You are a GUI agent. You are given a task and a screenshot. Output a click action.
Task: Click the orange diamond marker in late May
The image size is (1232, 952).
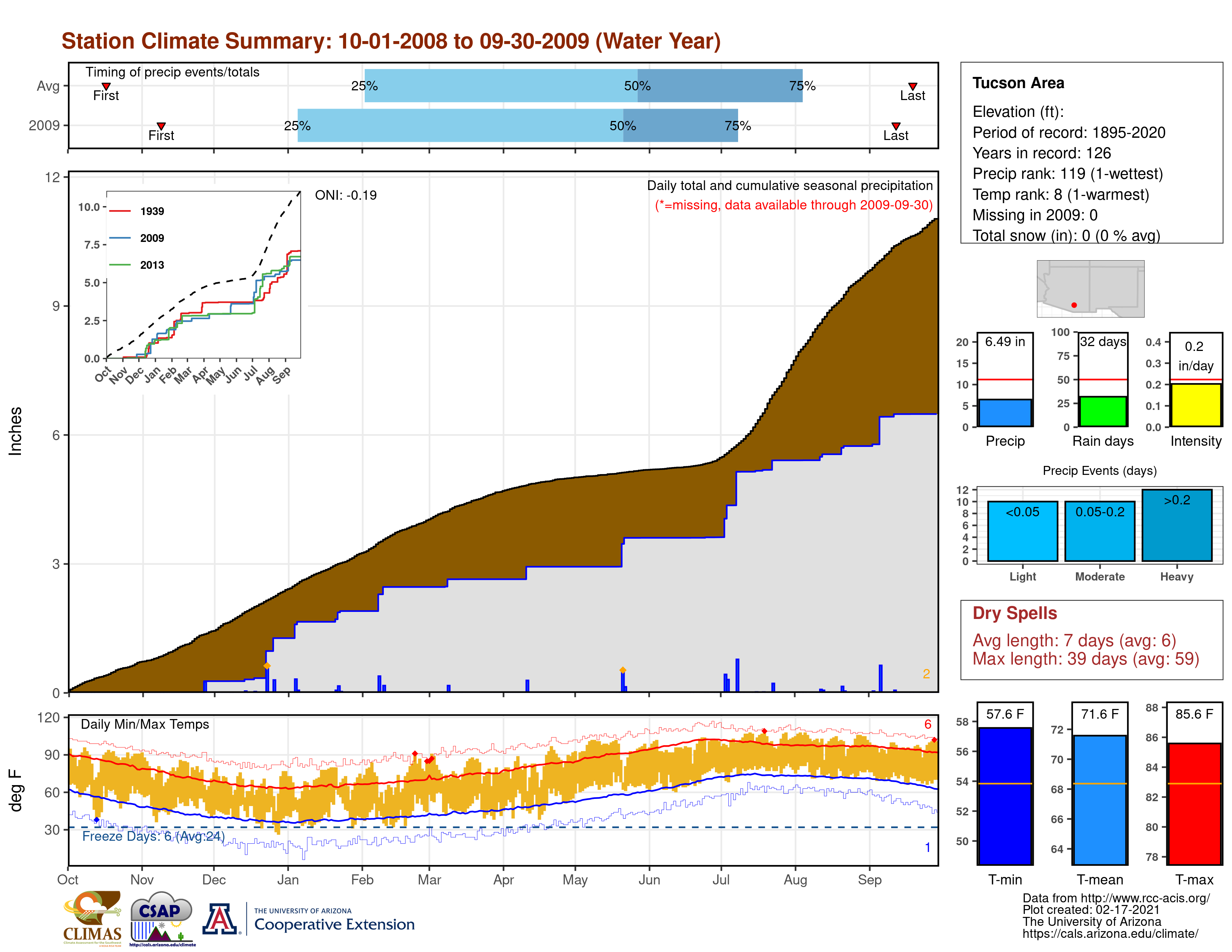click(x=623, y=670)
